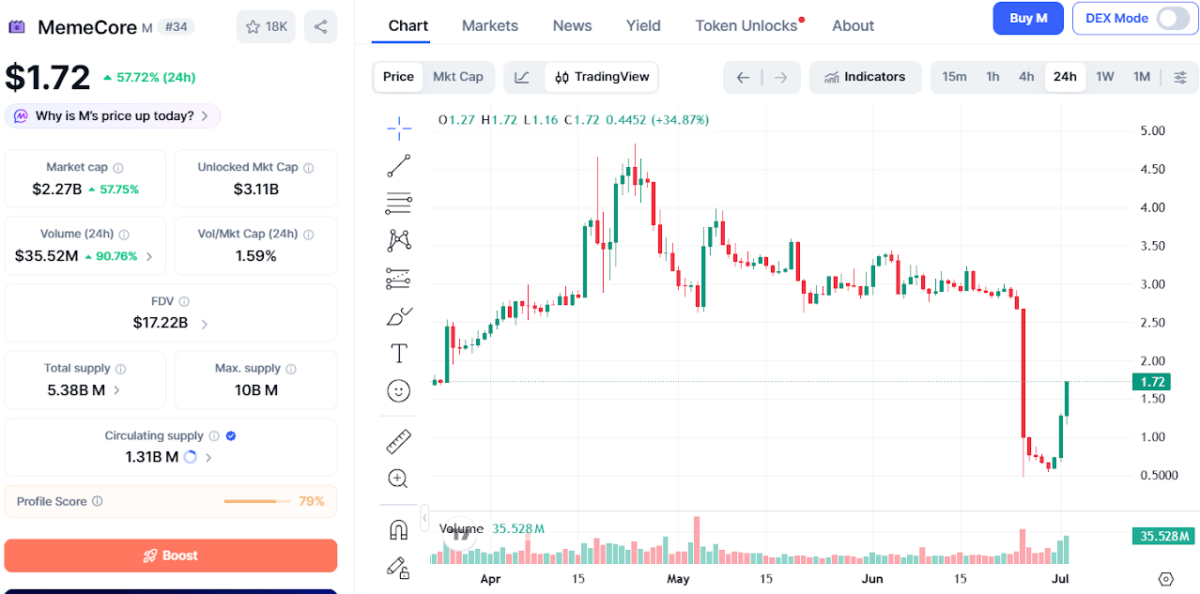Lock all drawing tools

tap(399, 568)
